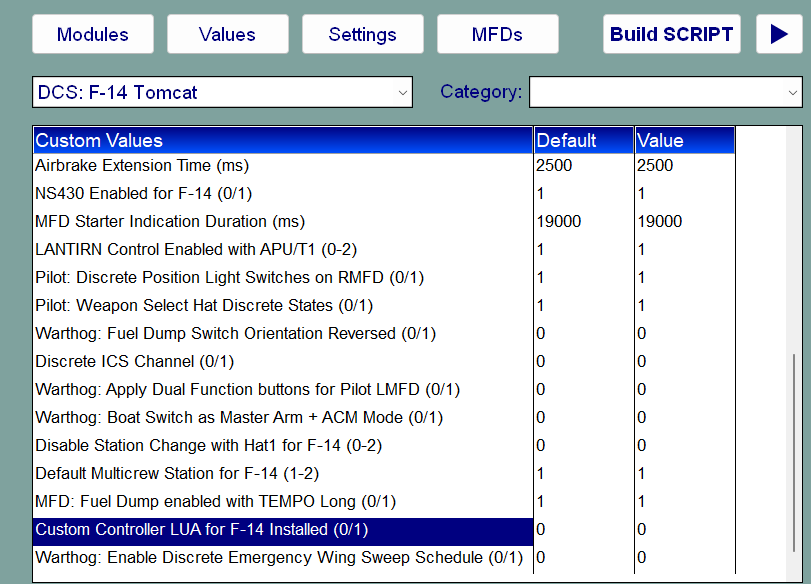
Task: Open the Settings tab
Action: pos(363,34)
